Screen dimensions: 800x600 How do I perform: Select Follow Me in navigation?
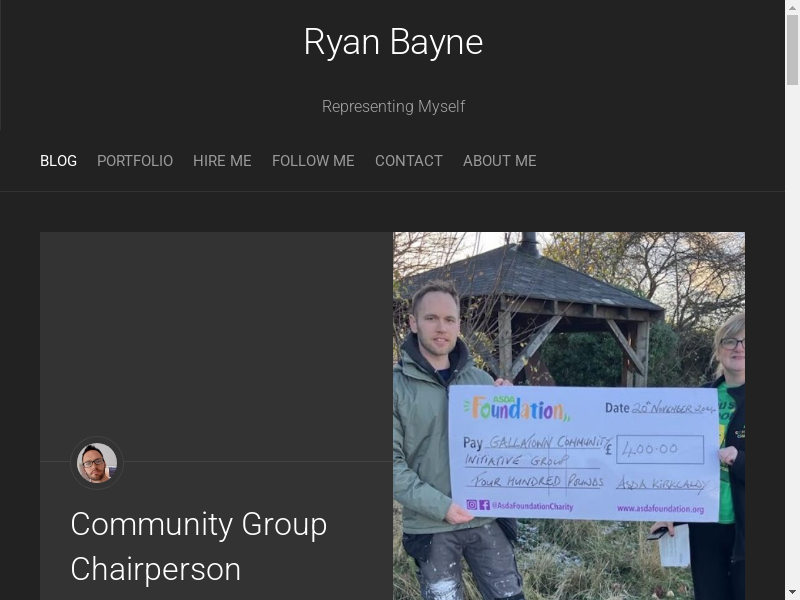[x=313, y=161]
